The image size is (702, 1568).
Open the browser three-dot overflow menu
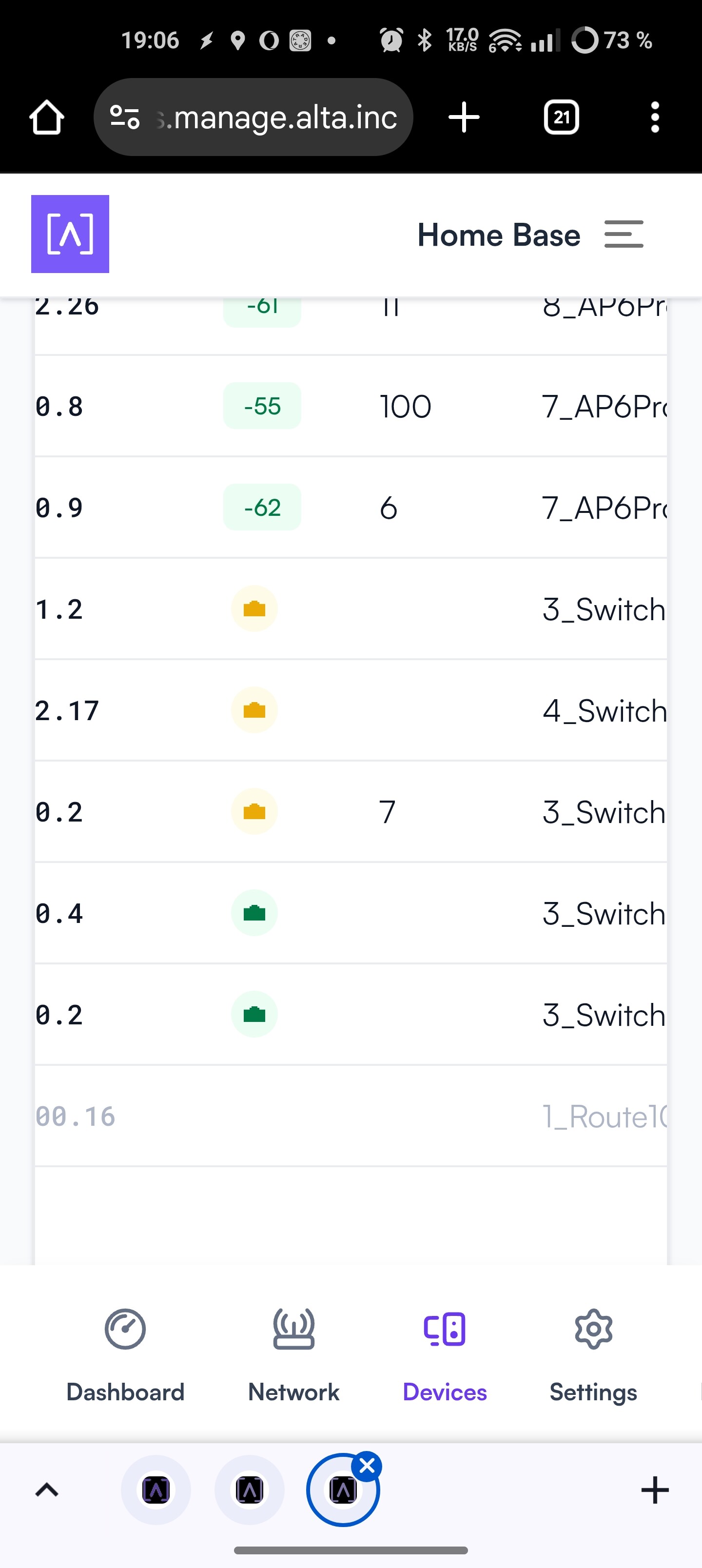pyautogui.click(x=655, y=117)
